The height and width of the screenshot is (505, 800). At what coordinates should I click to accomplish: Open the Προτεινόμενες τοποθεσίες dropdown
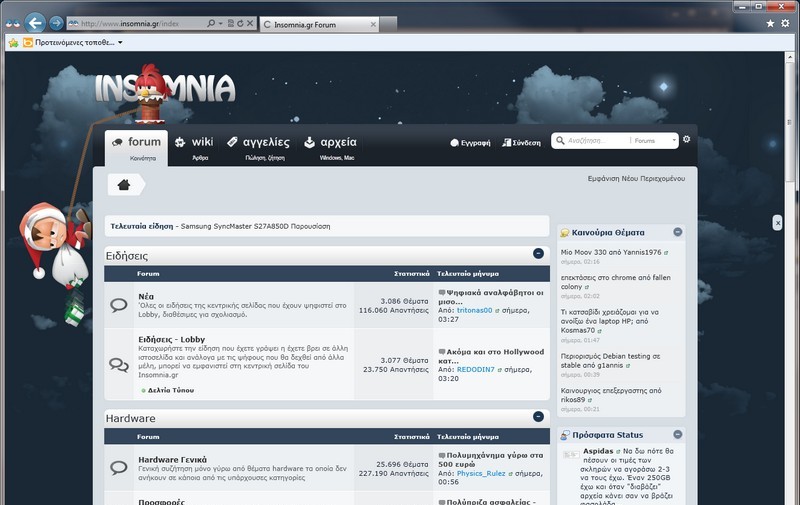pos(120,42)
